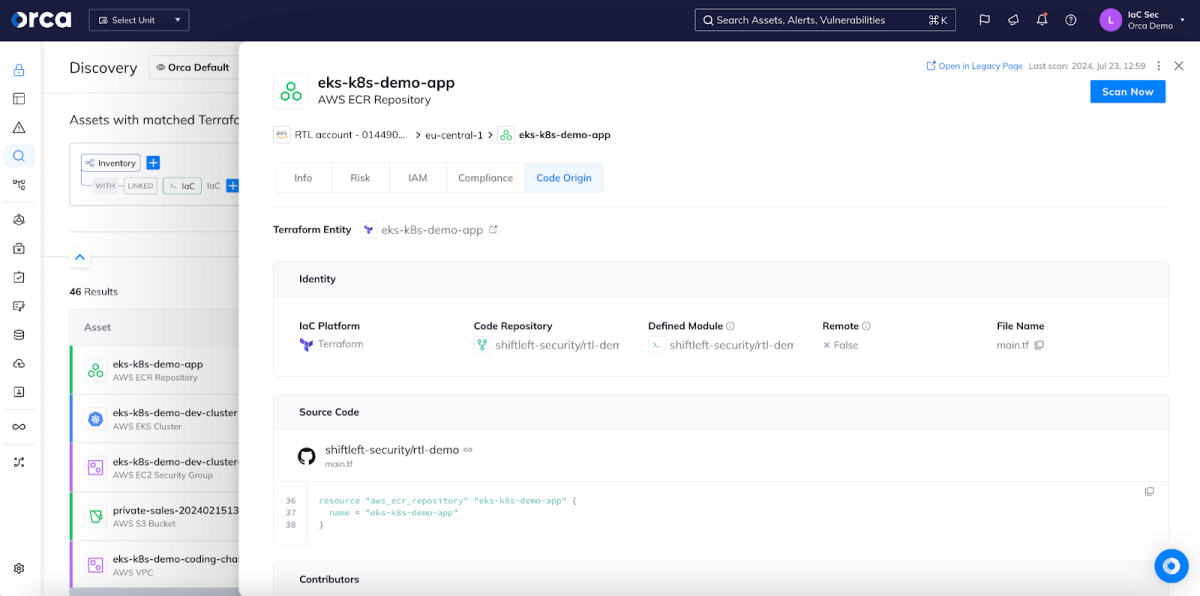Switch to the Risk tab

click(360, 178)
